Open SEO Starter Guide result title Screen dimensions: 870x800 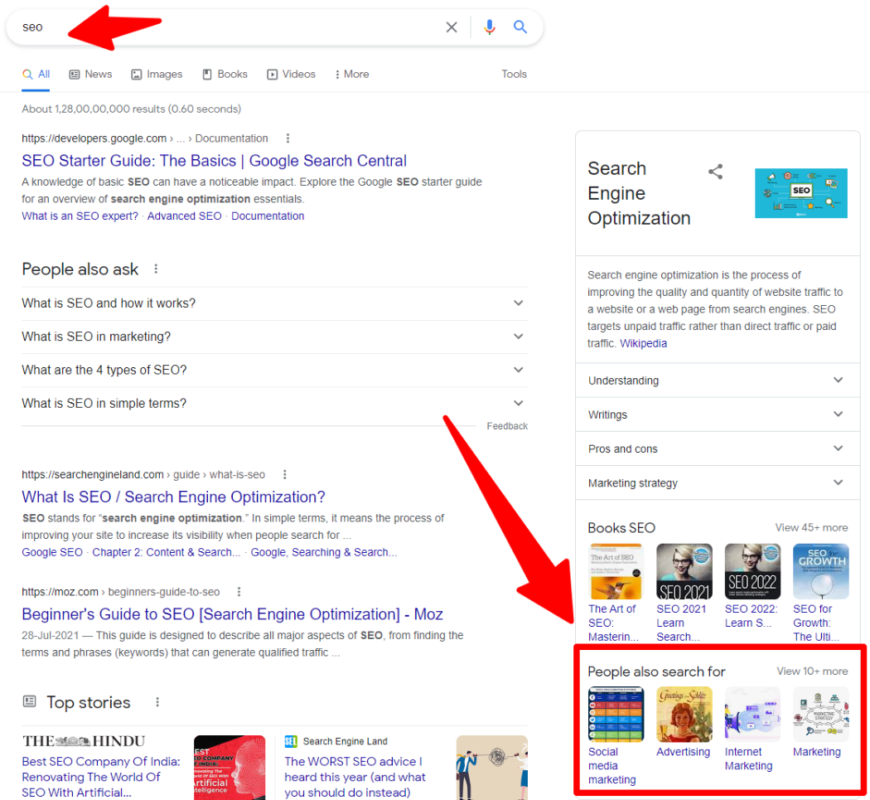214,161
